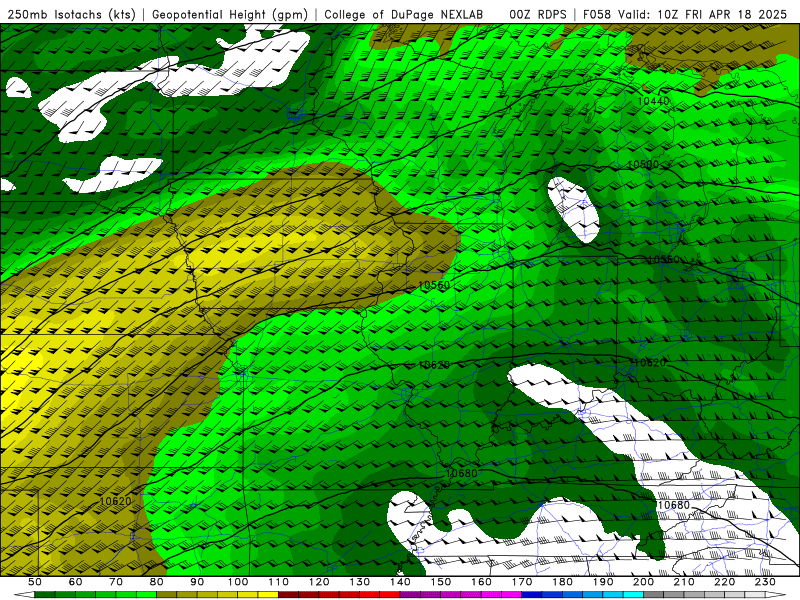Click the 10440 height contour label

tap(653, 101)
